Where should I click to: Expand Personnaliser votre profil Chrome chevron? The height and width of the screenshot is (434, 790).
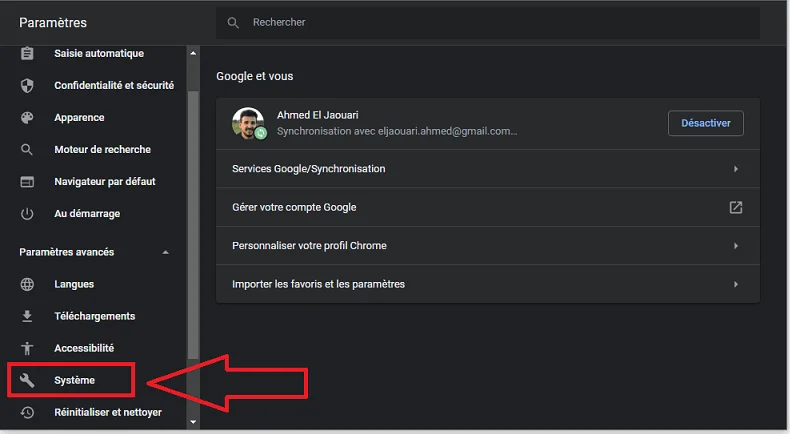pos(736,246)
